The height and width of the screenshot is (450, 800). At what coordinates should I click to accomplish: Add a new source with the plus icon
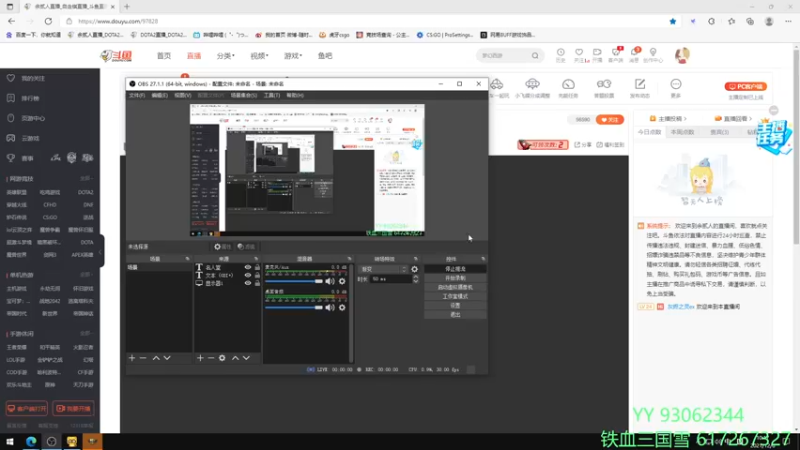point(200,358)
